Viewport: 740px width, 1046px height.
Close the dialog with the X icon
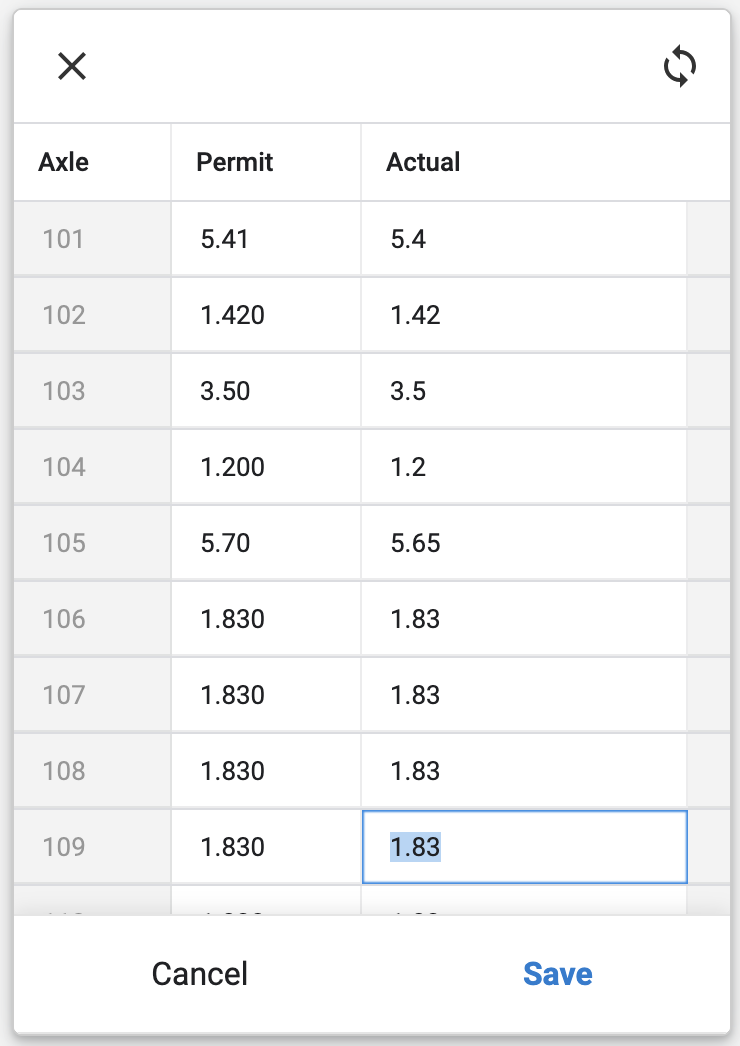coord(72,67)
